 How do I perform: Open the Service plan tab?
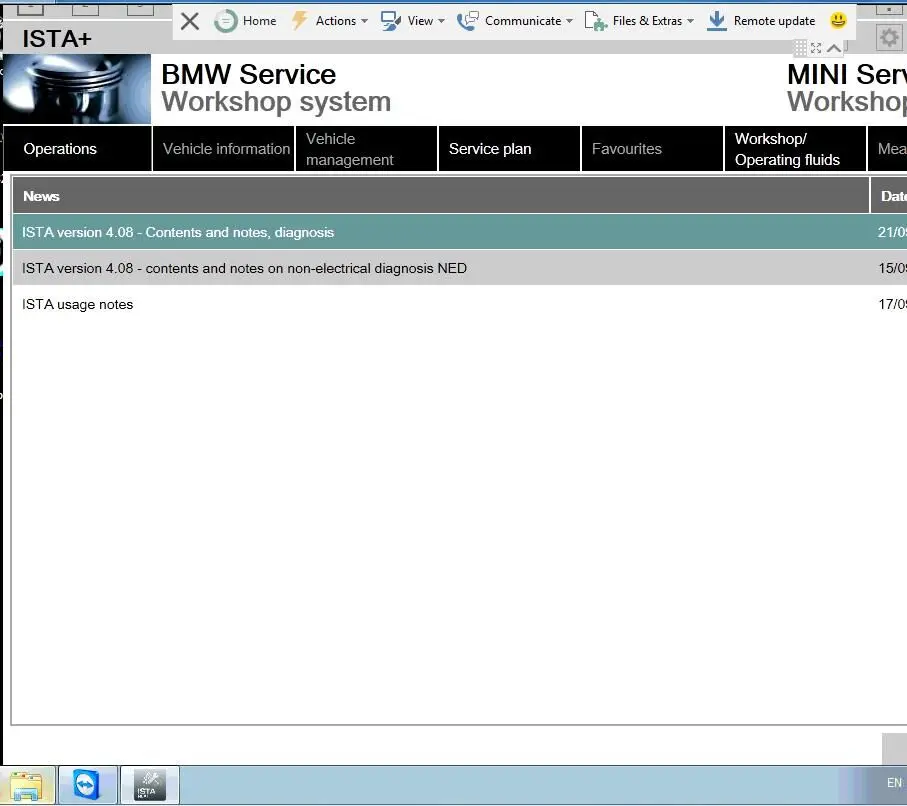tap(509, 149)
